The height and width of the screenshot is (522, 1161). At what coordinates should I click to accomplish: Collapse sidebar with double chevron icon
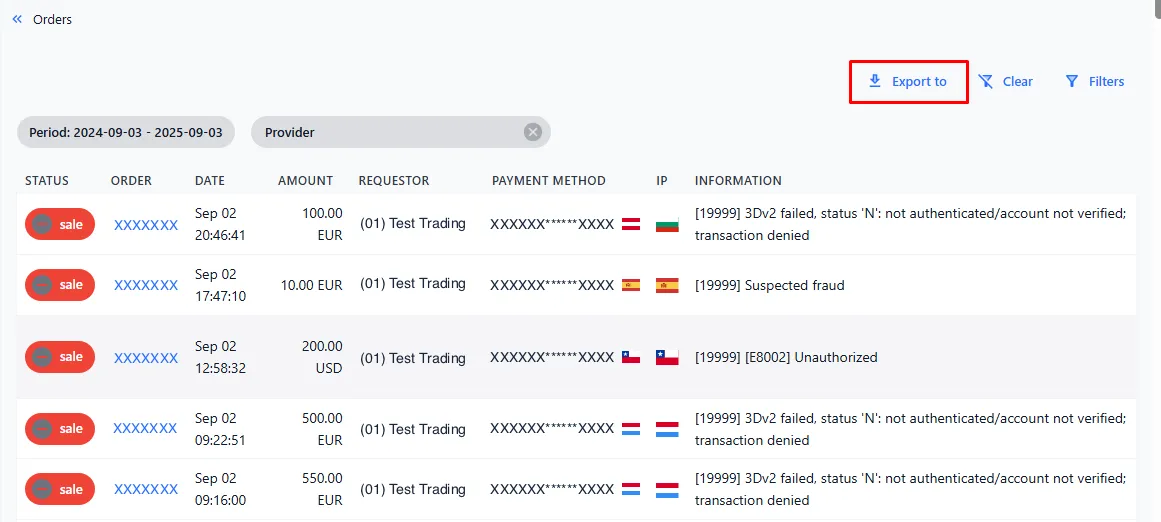tap(17, 19)
